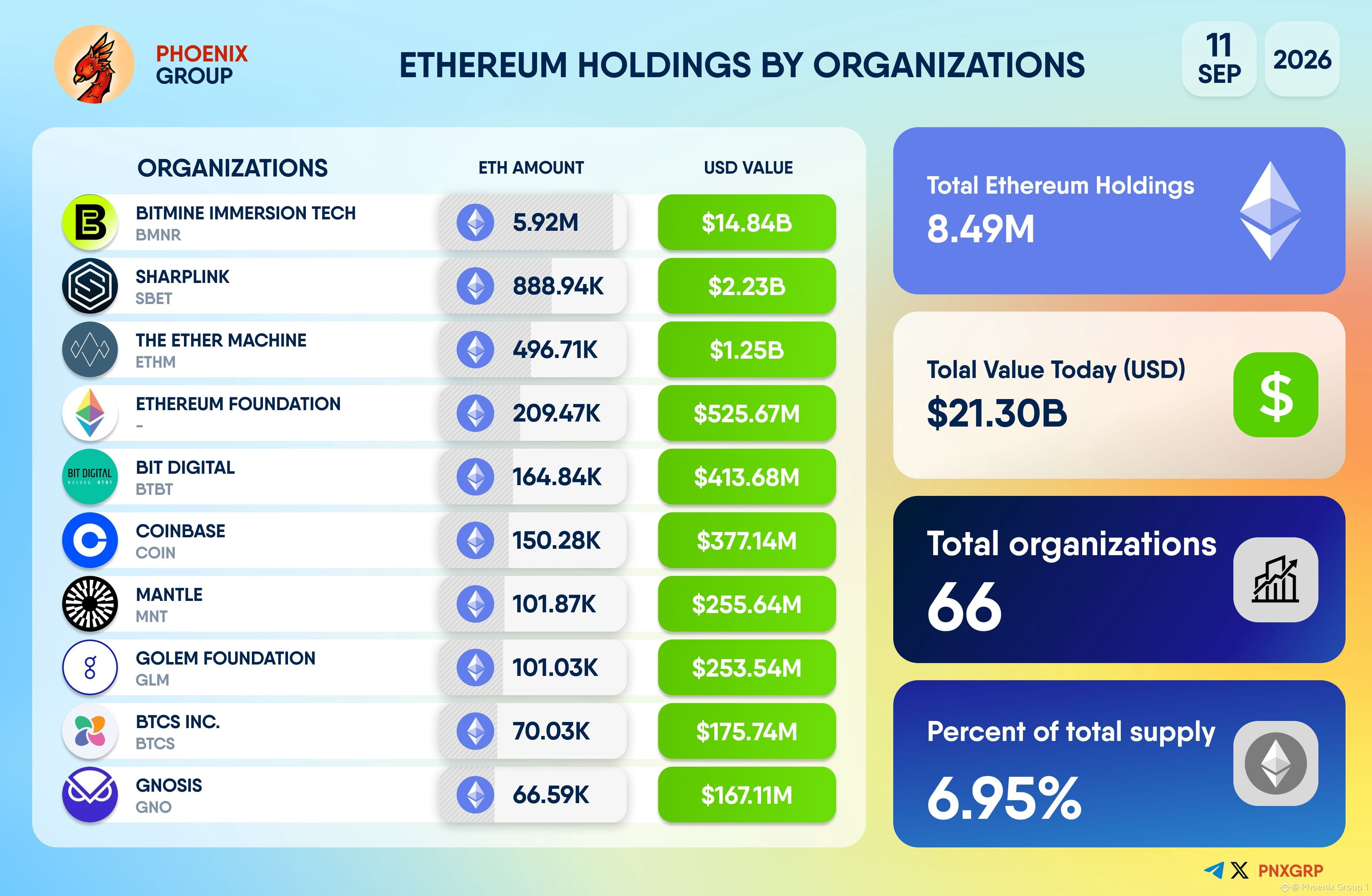The height and width of the screenshot is (896, 1372).
Task: Click the Gnosis owl logo
Action: pyautogui.click(x=90, y=795)
